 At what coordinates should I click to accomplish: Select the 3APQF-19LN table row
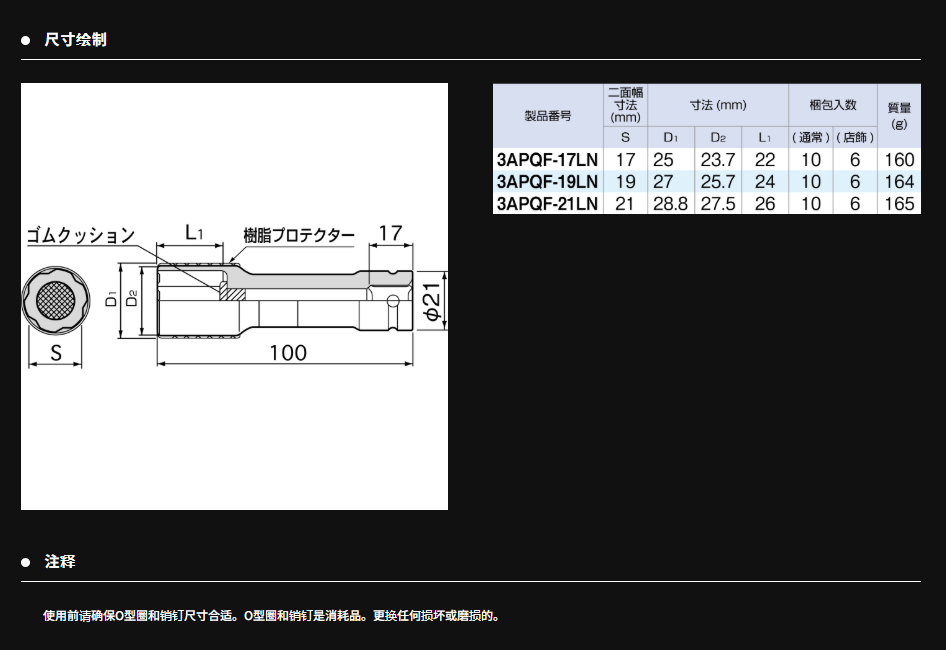coord(547,182)
